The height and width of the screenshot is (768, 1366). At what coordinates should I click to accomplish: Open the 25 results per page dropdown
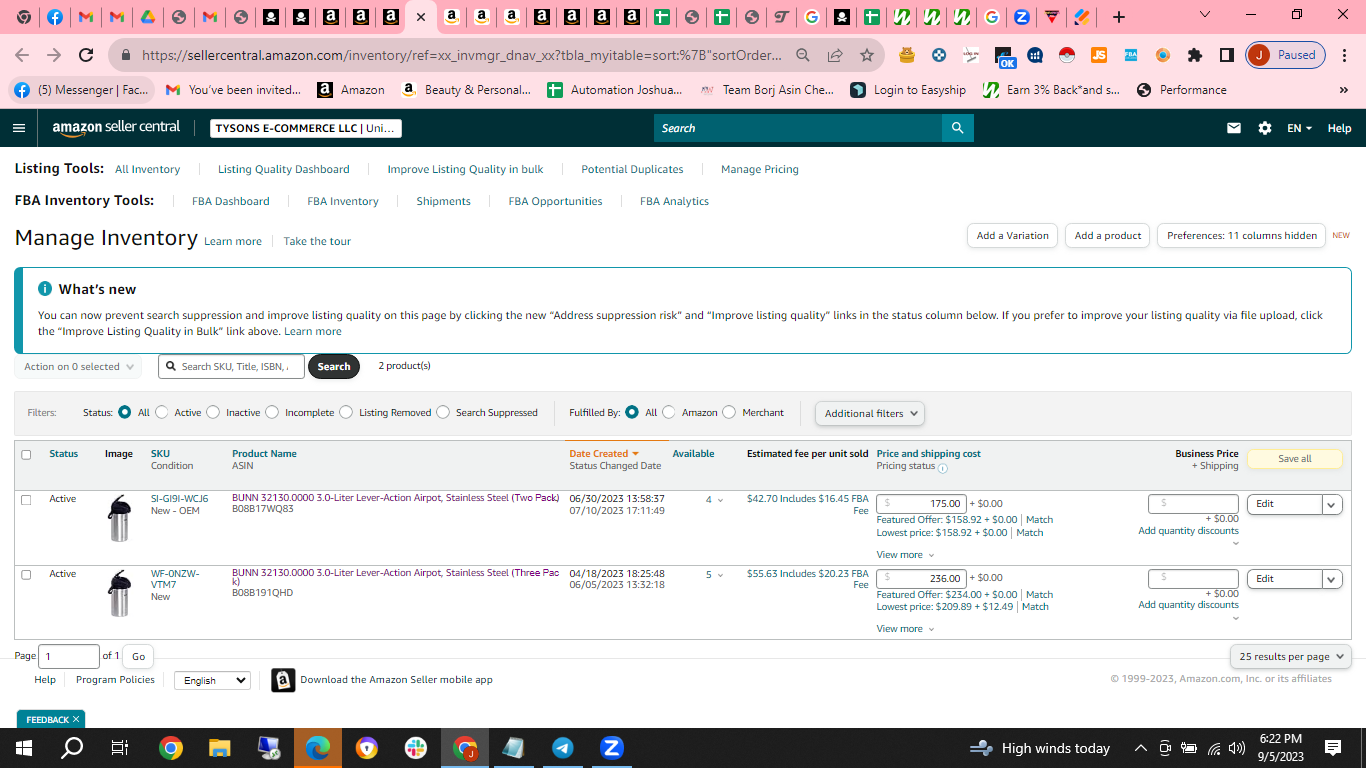[x=1290, y=656]
